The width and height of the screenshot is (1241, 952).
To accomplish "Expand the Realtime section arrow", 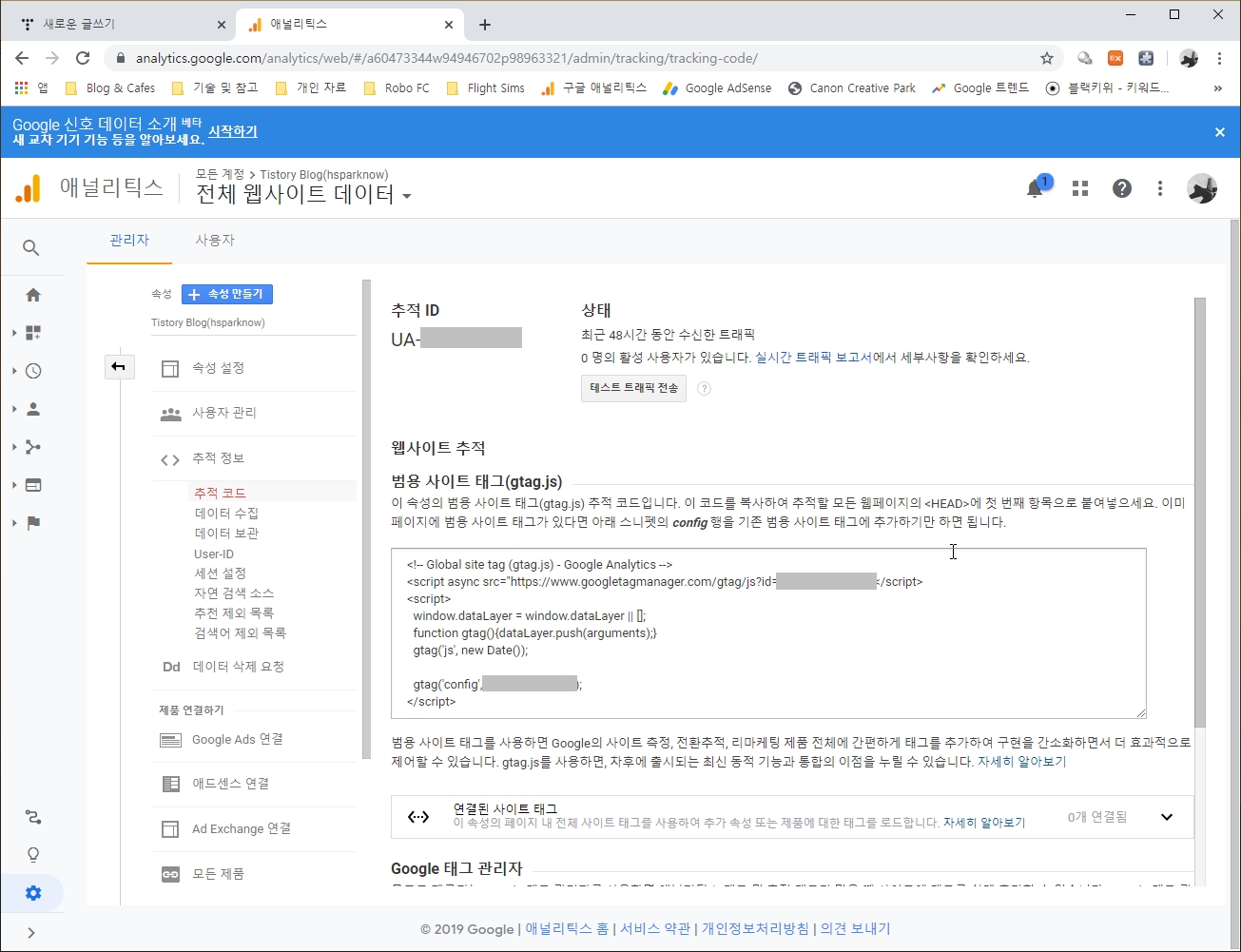I will coord(14,371).
